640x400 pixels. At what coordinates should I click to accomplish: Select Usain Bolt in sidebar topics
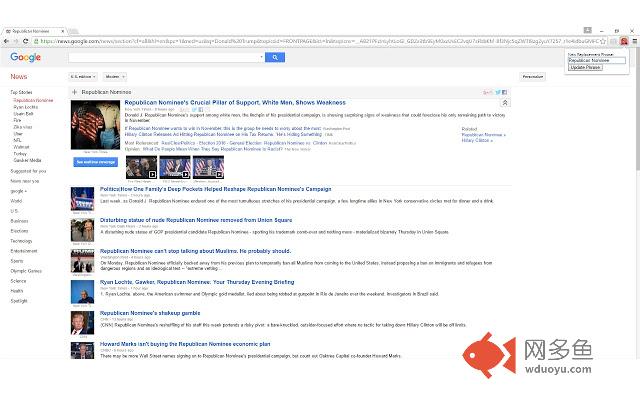pos(23,114)
